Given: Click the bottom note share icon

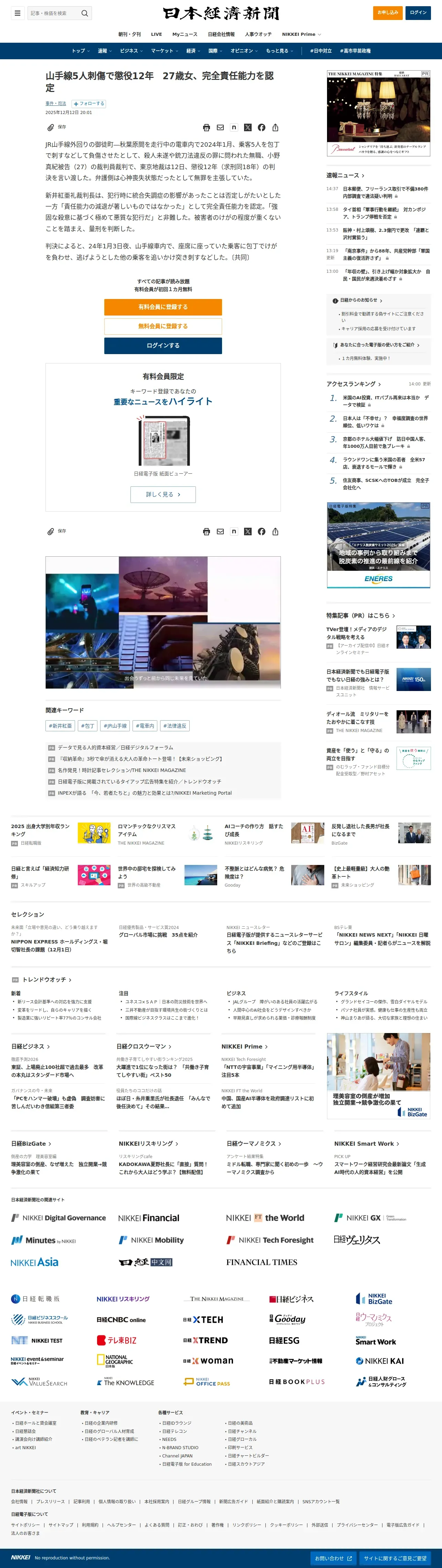Looking at the screenshot, I should [x=234, y=532].
